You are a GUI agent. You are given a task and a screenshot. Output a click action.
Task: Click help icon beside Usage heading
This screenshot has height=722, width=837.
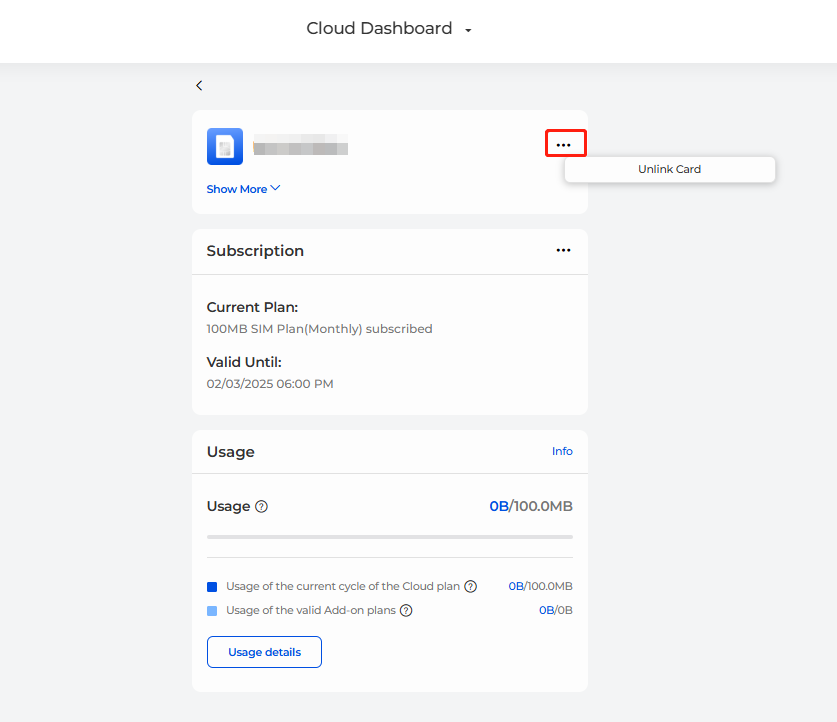click(261, 507)
